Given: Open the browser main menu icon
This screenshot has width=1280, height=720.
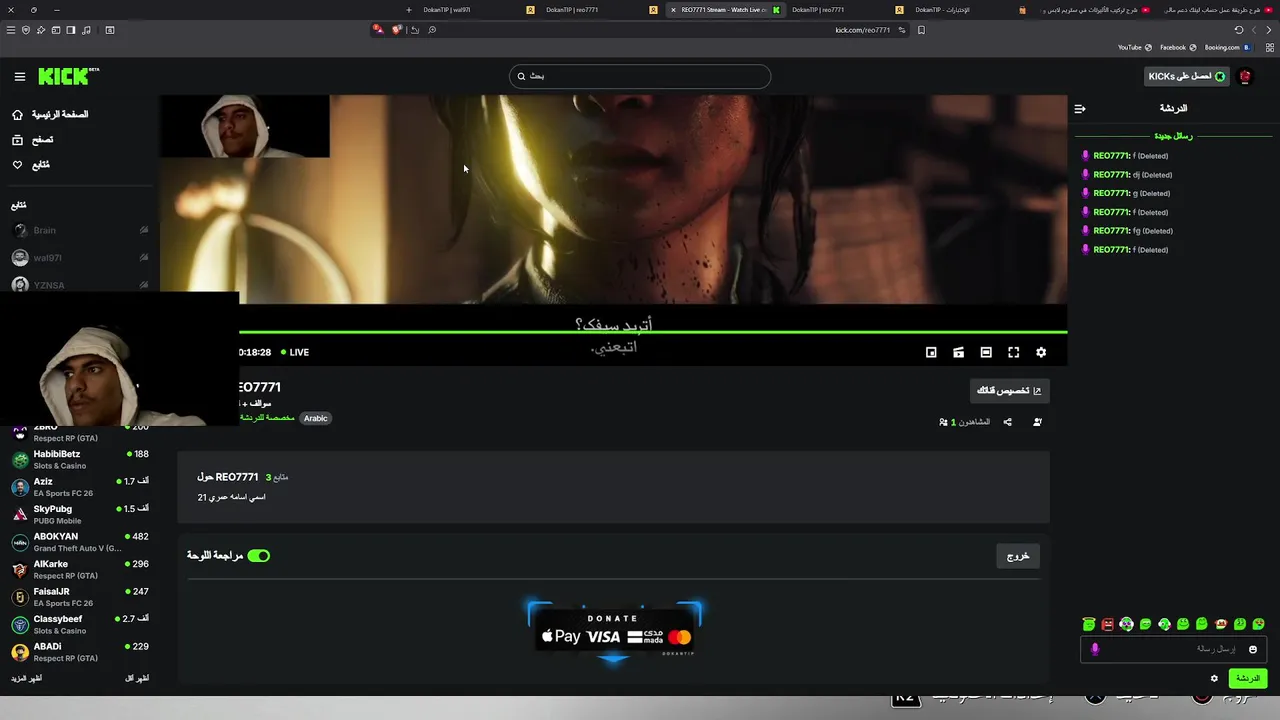Looking at the screenshot, I should click(x=11, y=30).
